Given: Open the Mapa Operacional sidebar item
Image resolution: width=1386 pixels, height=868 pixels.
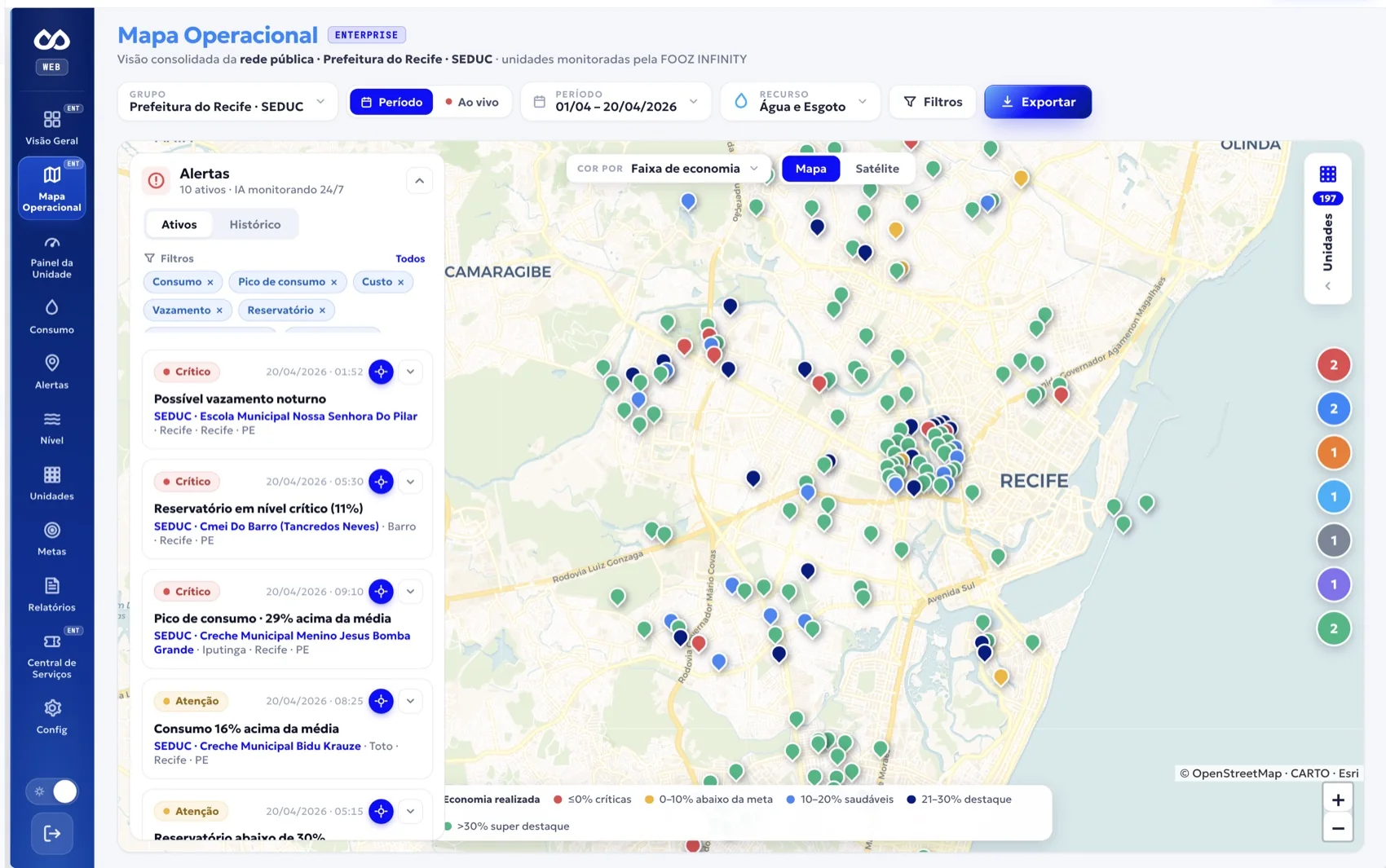Looking at the screenshot, I should click(x=51, y=188).
